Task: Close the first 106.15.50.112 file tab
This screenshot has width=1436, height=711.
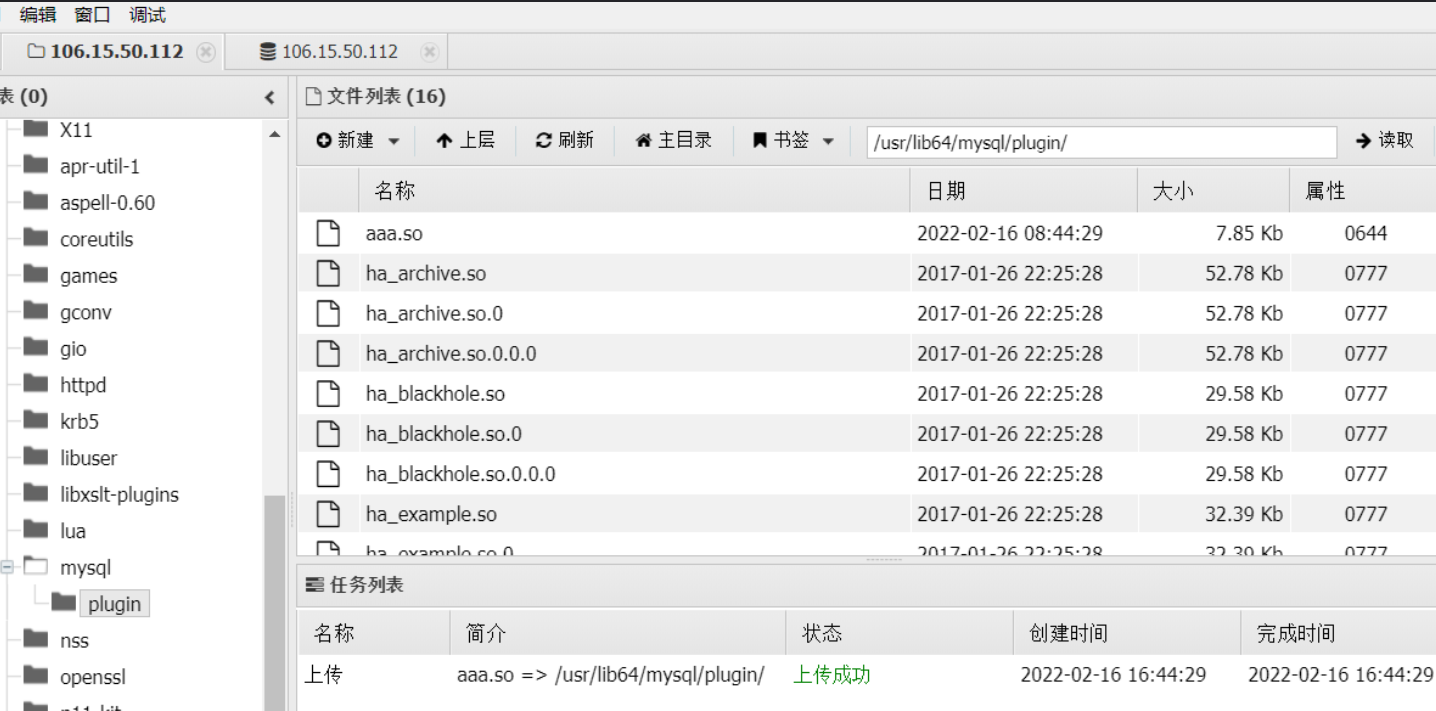Action: tap(206, 52)
